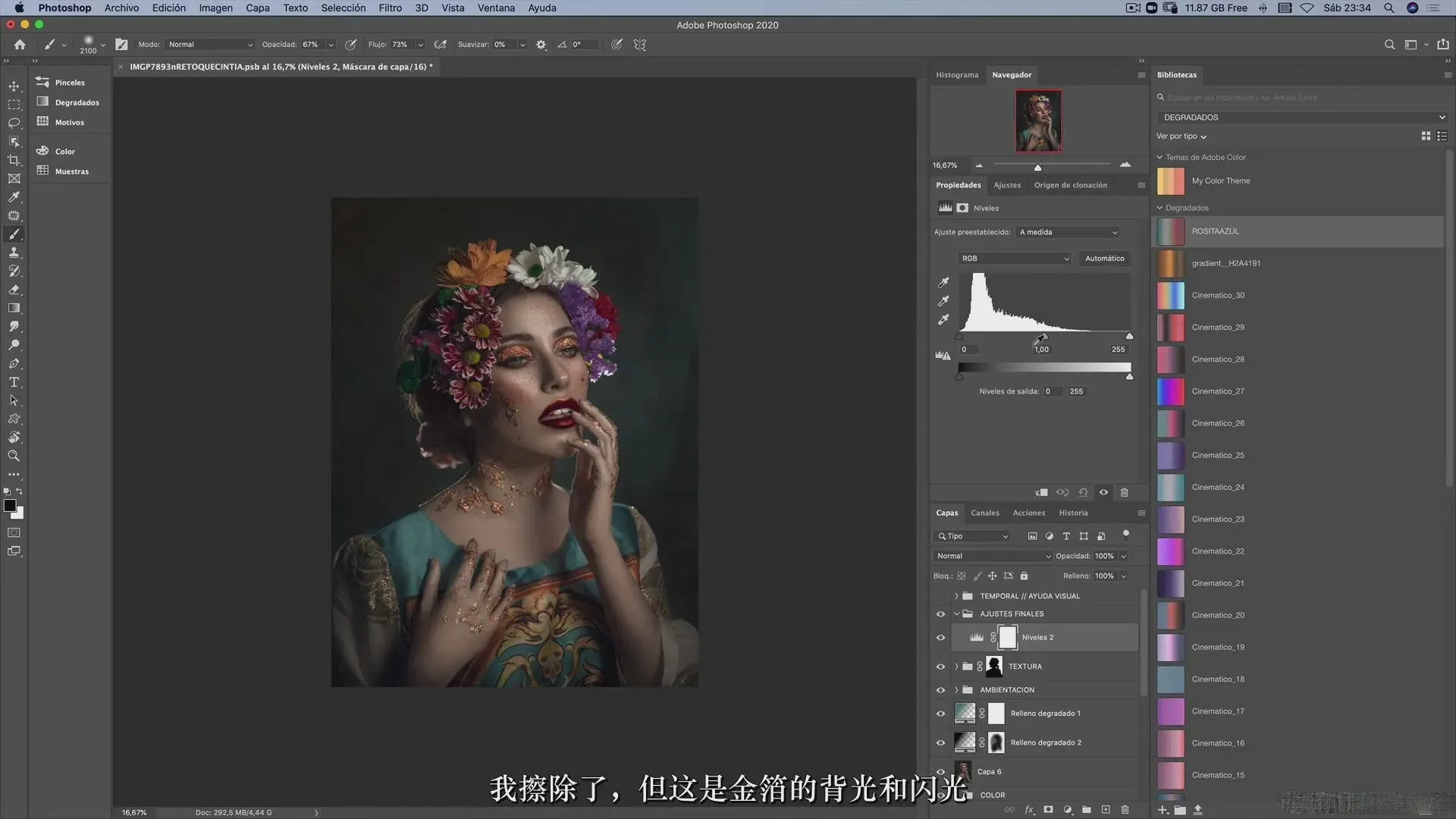Expand the TEMPORAL // AYUDA VISUAL group
1456x819 pixels.
pyautogui.click(x=956, y=596)
